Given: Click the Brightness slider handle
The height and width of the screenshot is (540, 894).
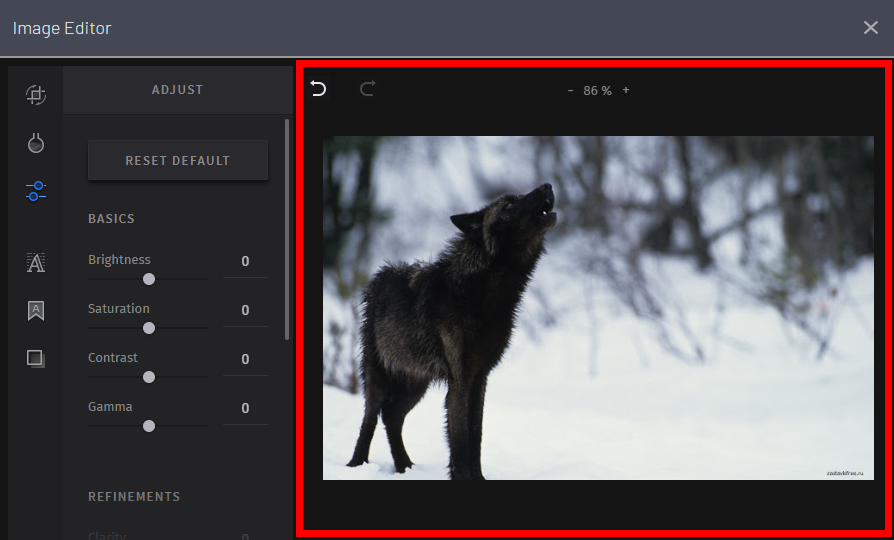Looking at the screenshot, I should pos(149,279).
